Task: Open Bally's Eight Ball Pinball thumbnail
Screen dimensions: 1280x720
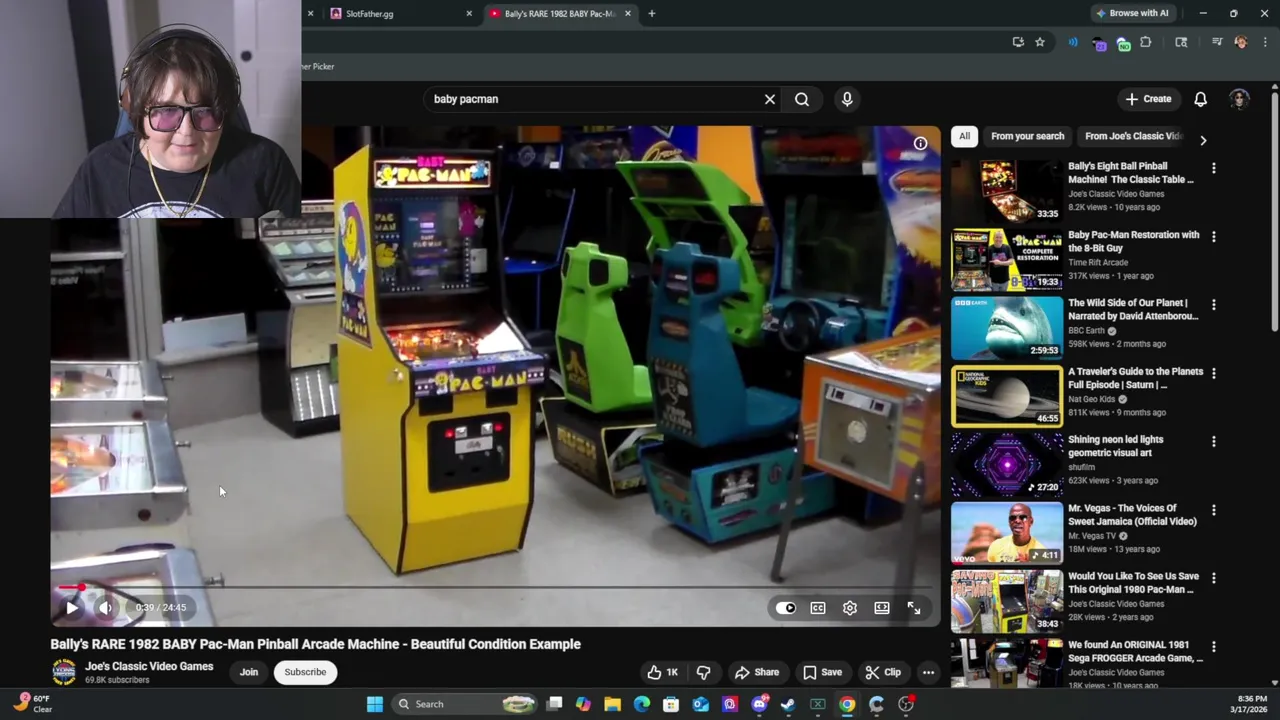Action: click(x=1007, y=191)
